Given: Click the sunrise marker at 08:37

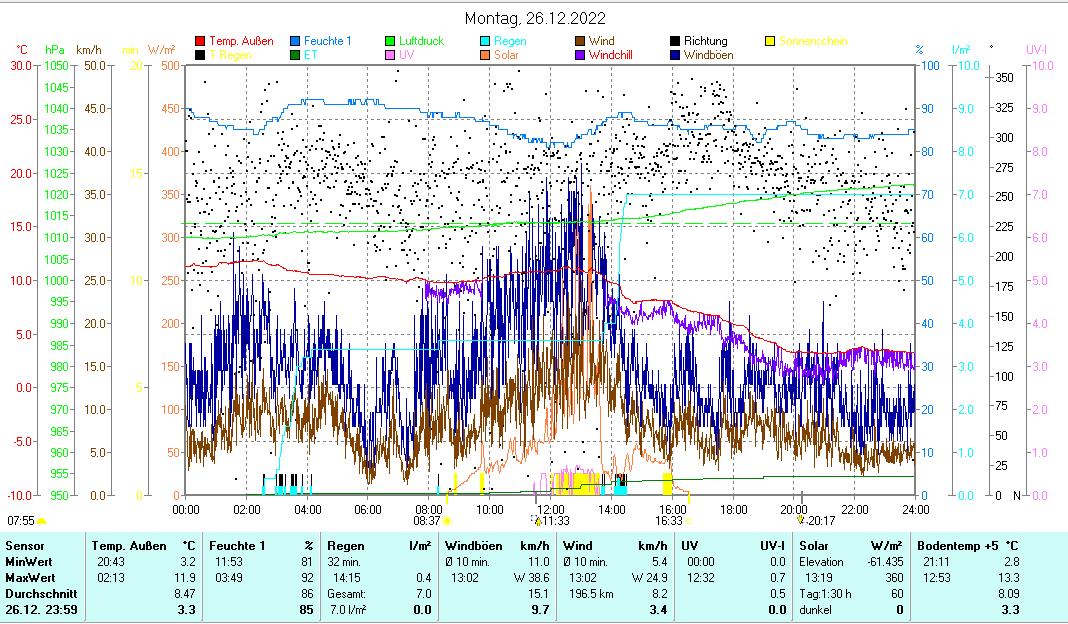Looking at the screenshot, I should pyautogui.click(x=447, y=521).
